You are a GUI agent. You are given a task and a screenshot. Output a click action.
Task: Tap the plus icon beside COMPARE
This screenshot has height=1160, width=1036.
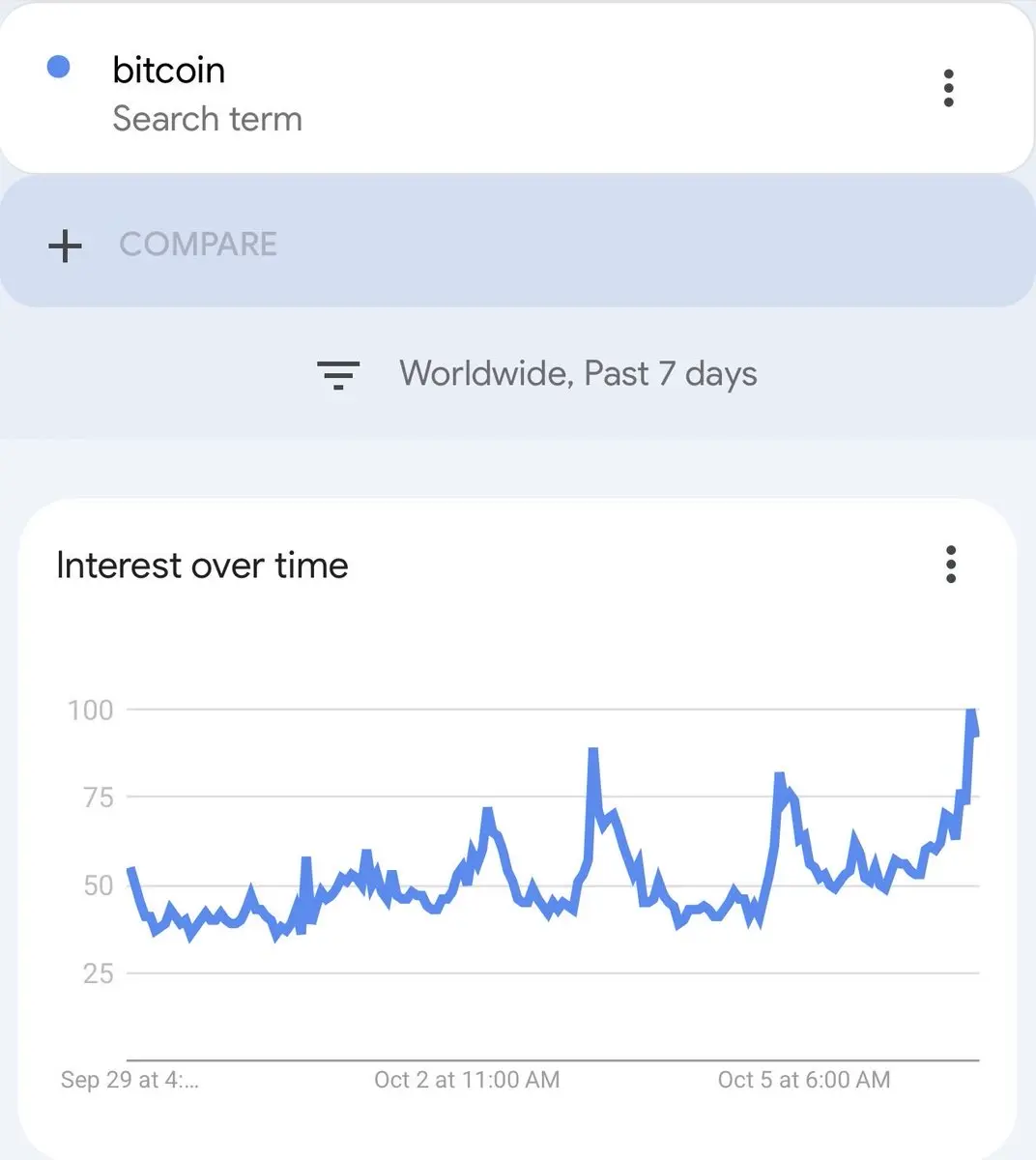tap(65, 246)
